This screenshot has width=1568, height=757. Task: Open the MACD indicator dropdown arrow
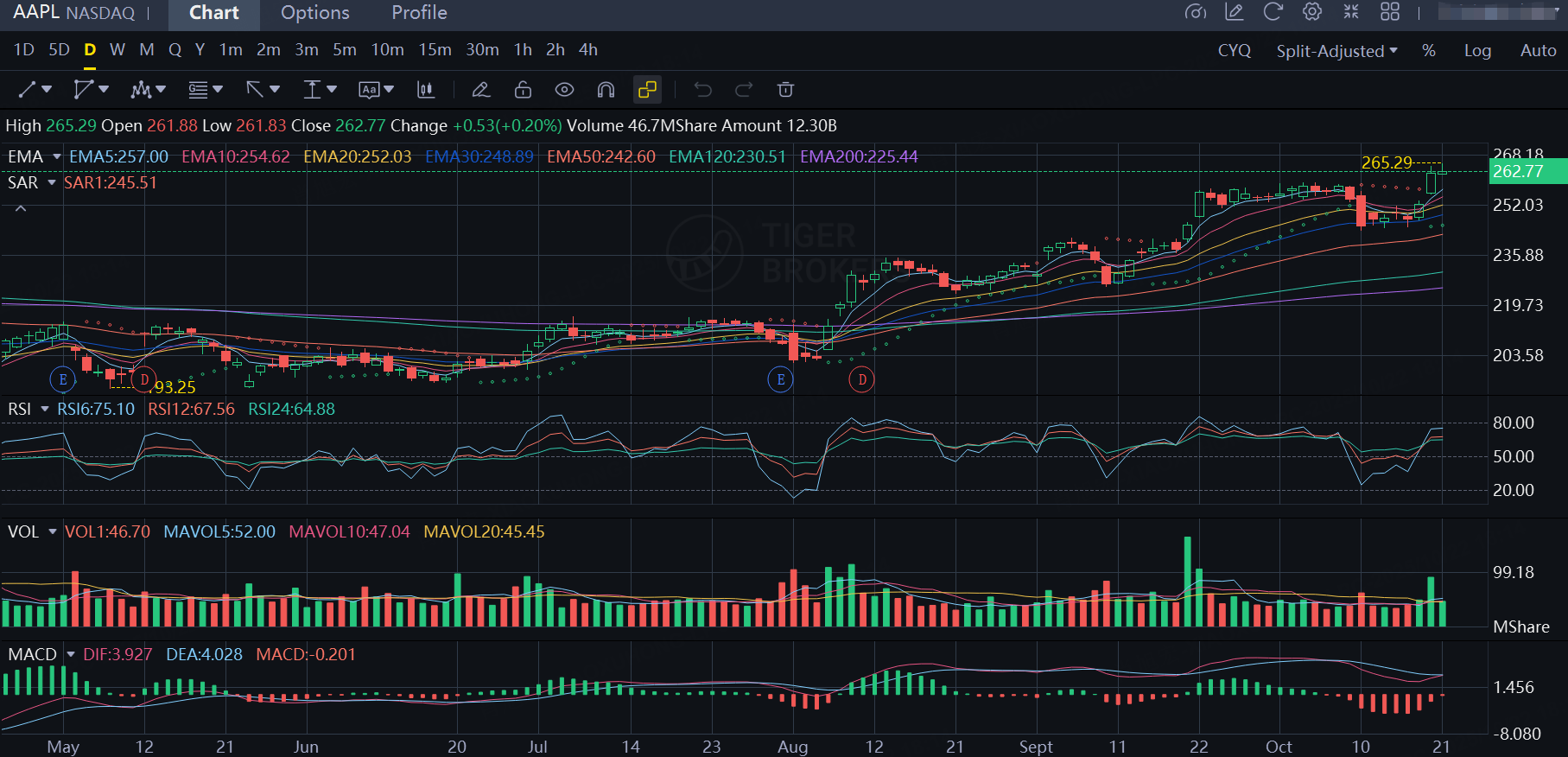(71, 654)
